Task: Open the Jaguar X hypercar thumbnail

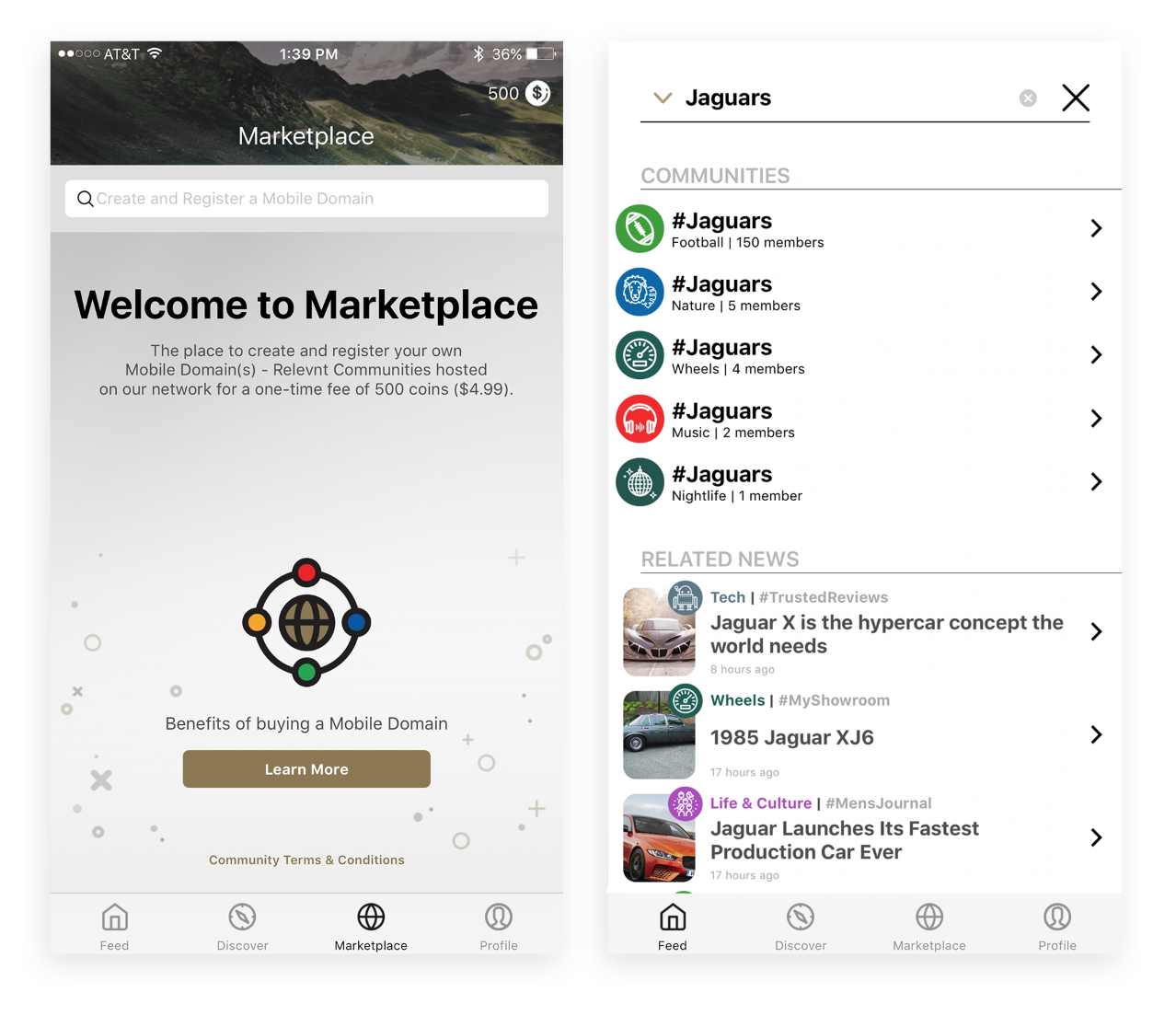Action: [659, 632]
